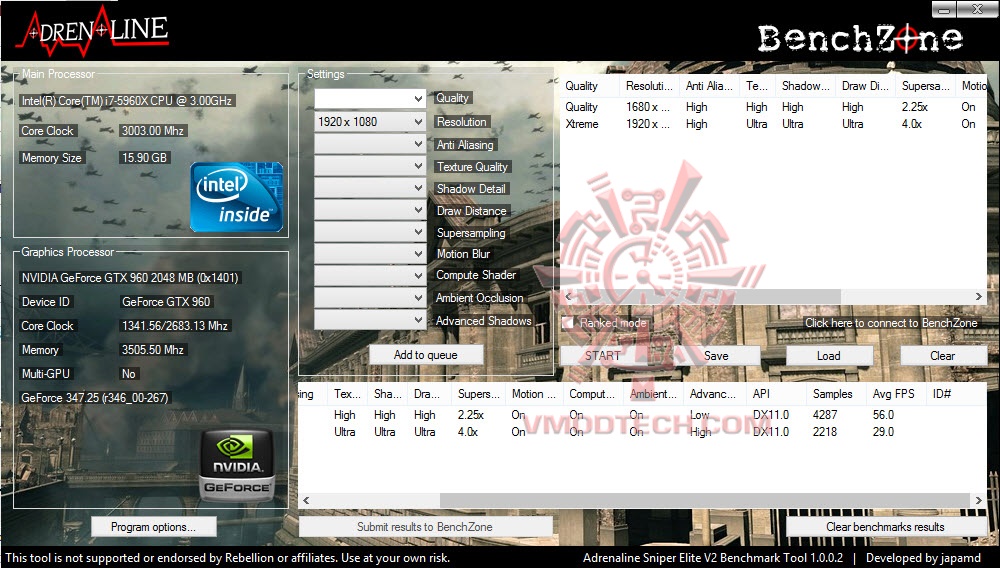Click here to connect to BenchZone link
This screenshot has width=1000, height=568.
891,323
